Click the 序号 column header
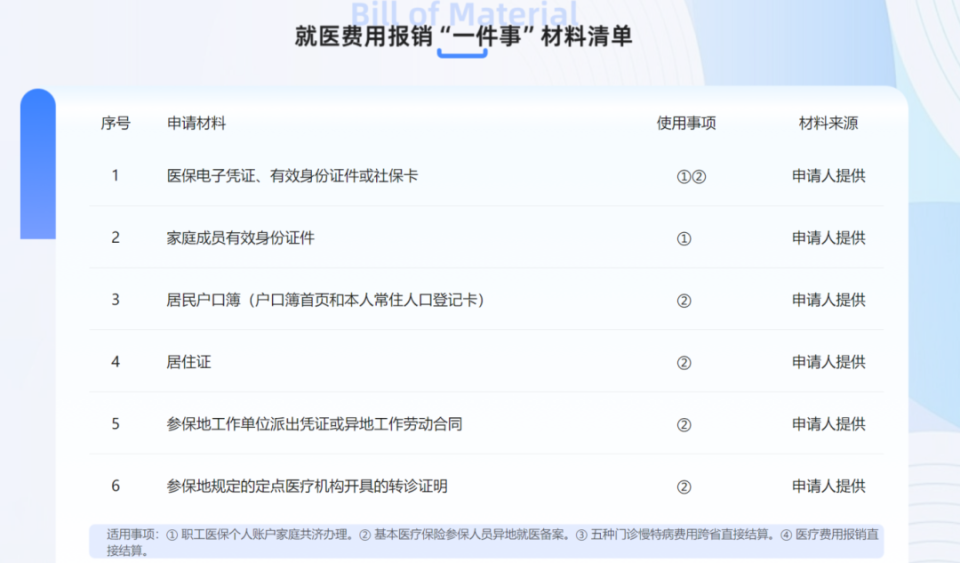960x563 pixels. (x=116, y=123)
